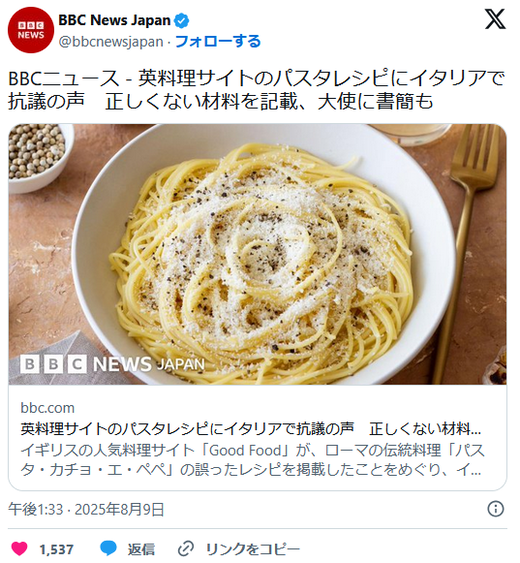The image size is (520, 563).
Task: Click the bbc.com domain label
Action: point(47,408)
